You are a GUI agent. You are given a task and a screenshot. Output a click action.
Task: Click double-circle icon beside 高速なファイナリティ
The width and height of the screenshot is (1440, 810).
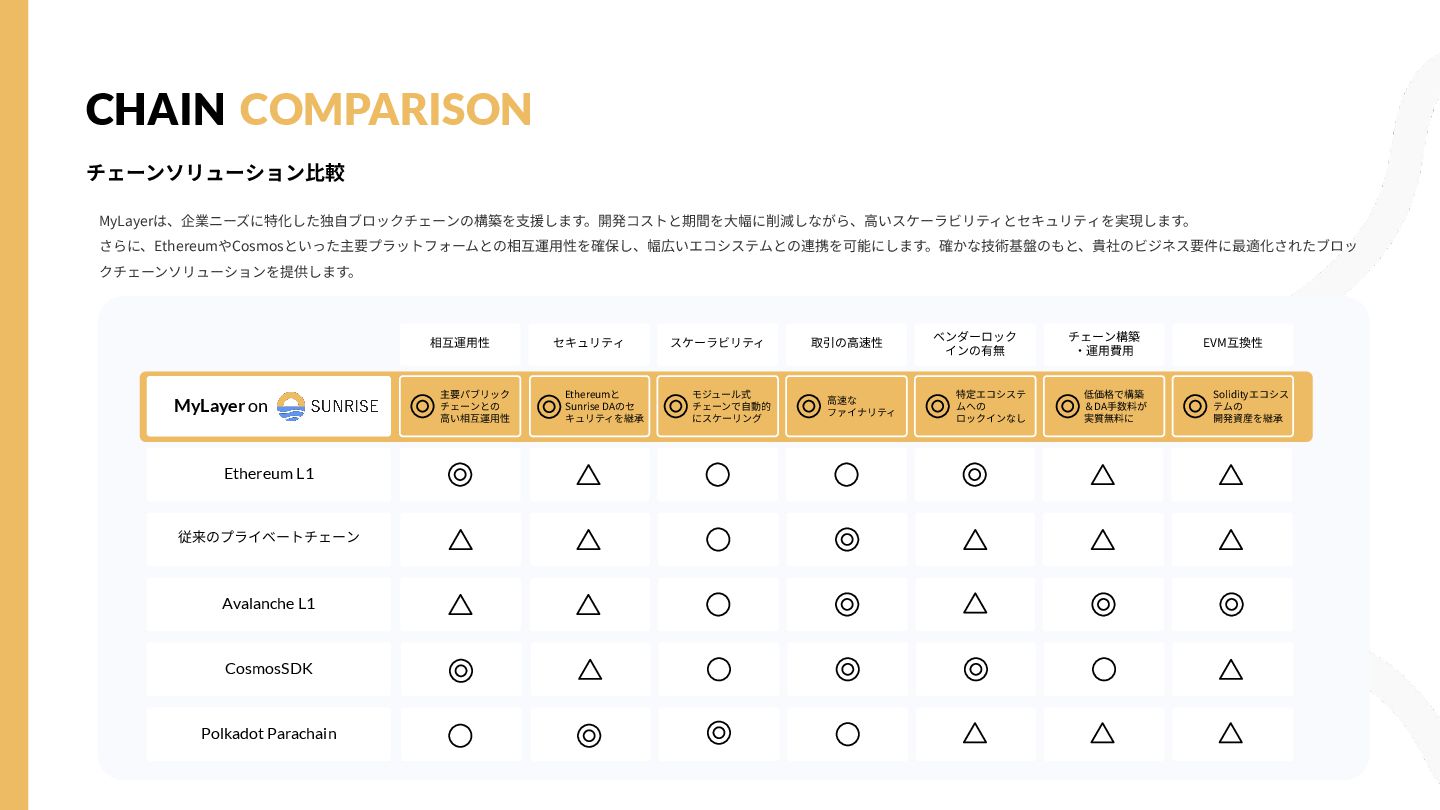tap(809, 406)
